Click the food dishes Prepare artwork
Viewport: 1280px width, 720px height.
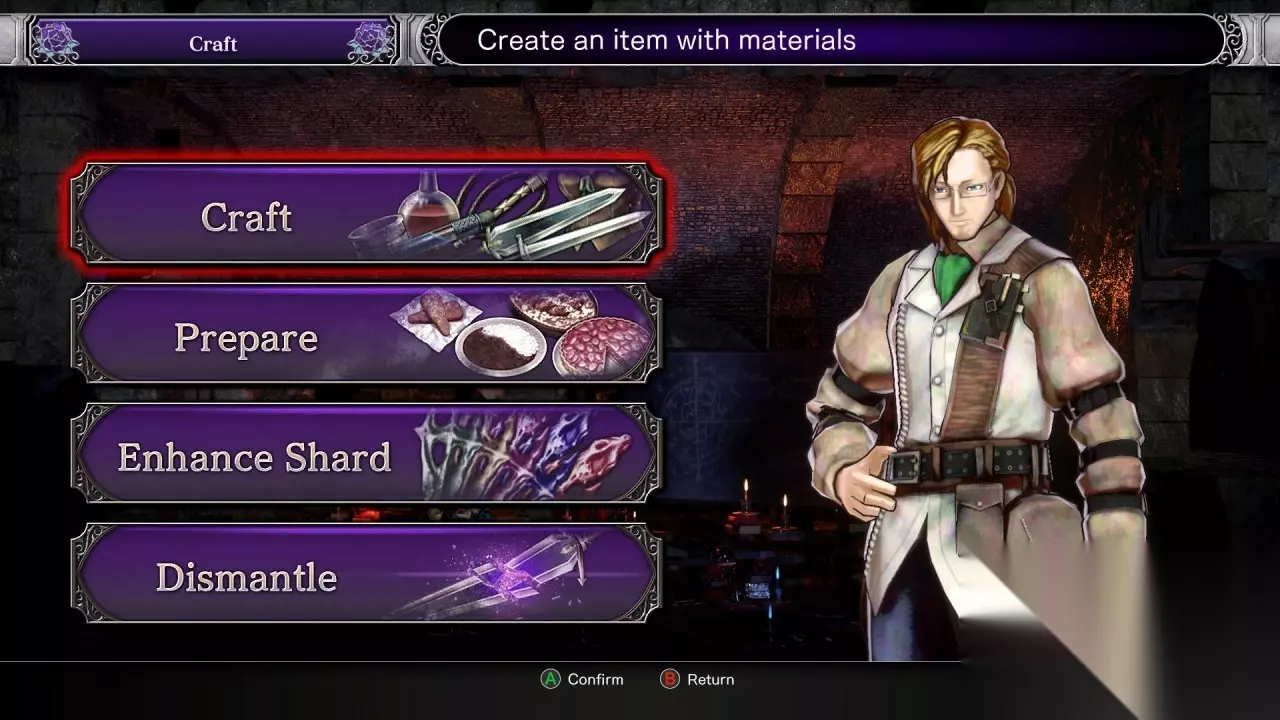tap(523, 332)
